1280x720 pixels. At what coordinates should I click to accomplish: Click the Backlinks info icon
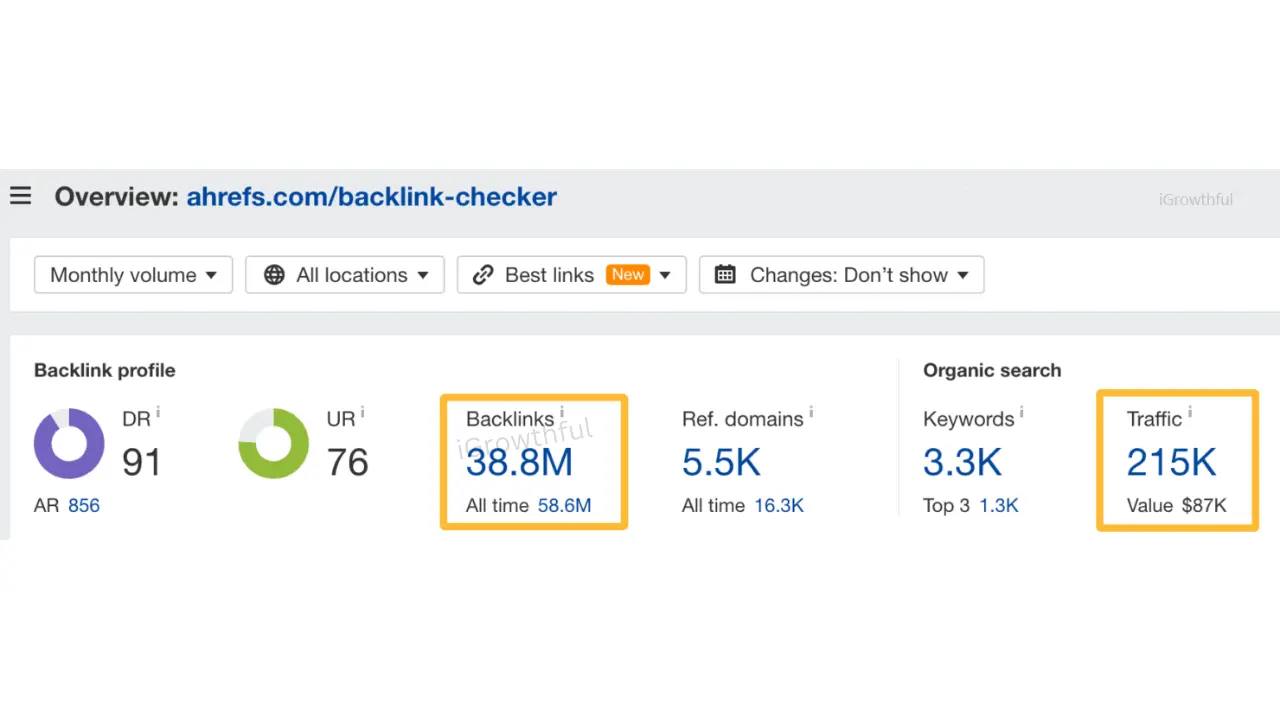(562, 412)
